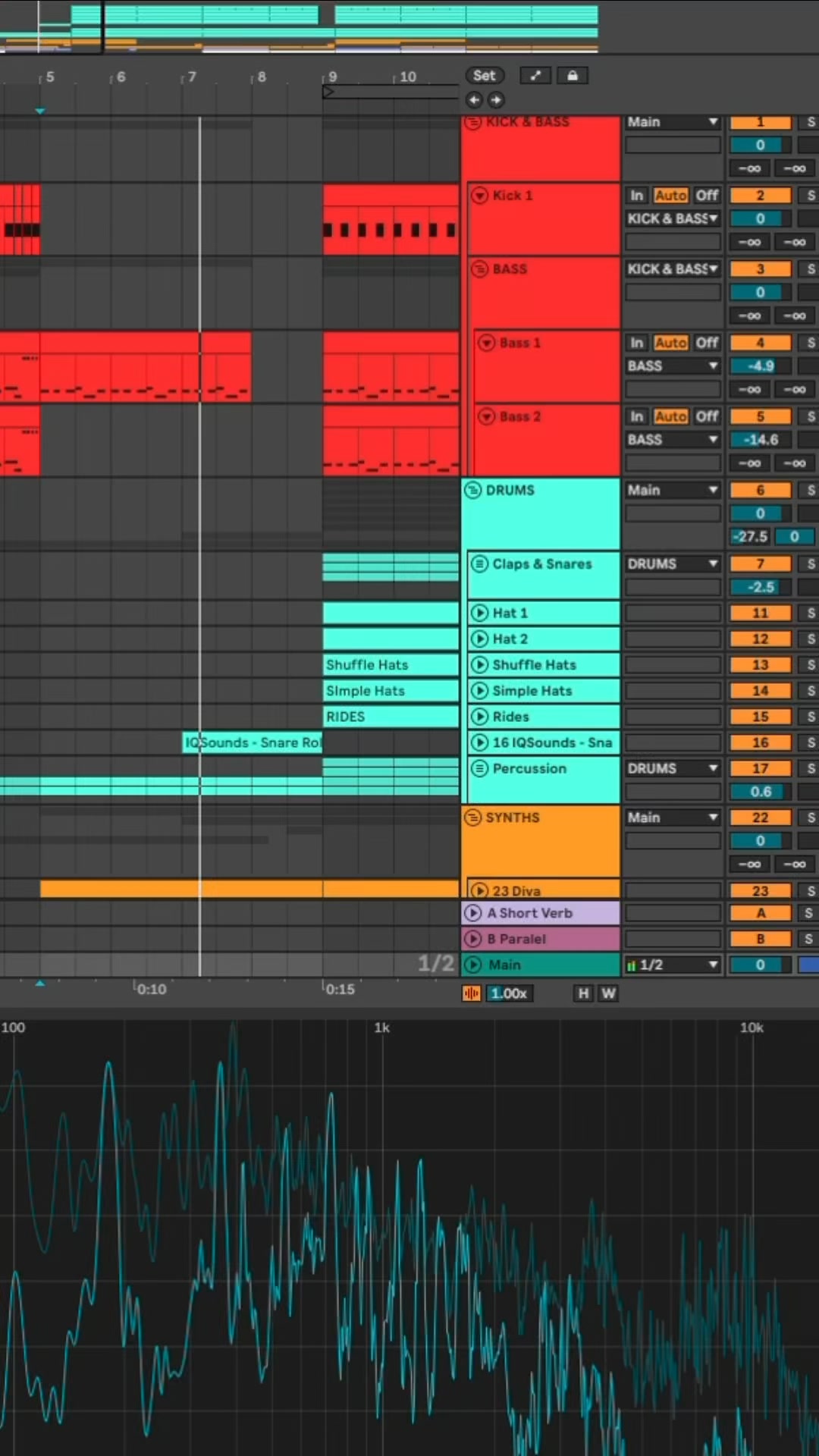
Task: Jump to the previous locator arrow
Action: 474,99
